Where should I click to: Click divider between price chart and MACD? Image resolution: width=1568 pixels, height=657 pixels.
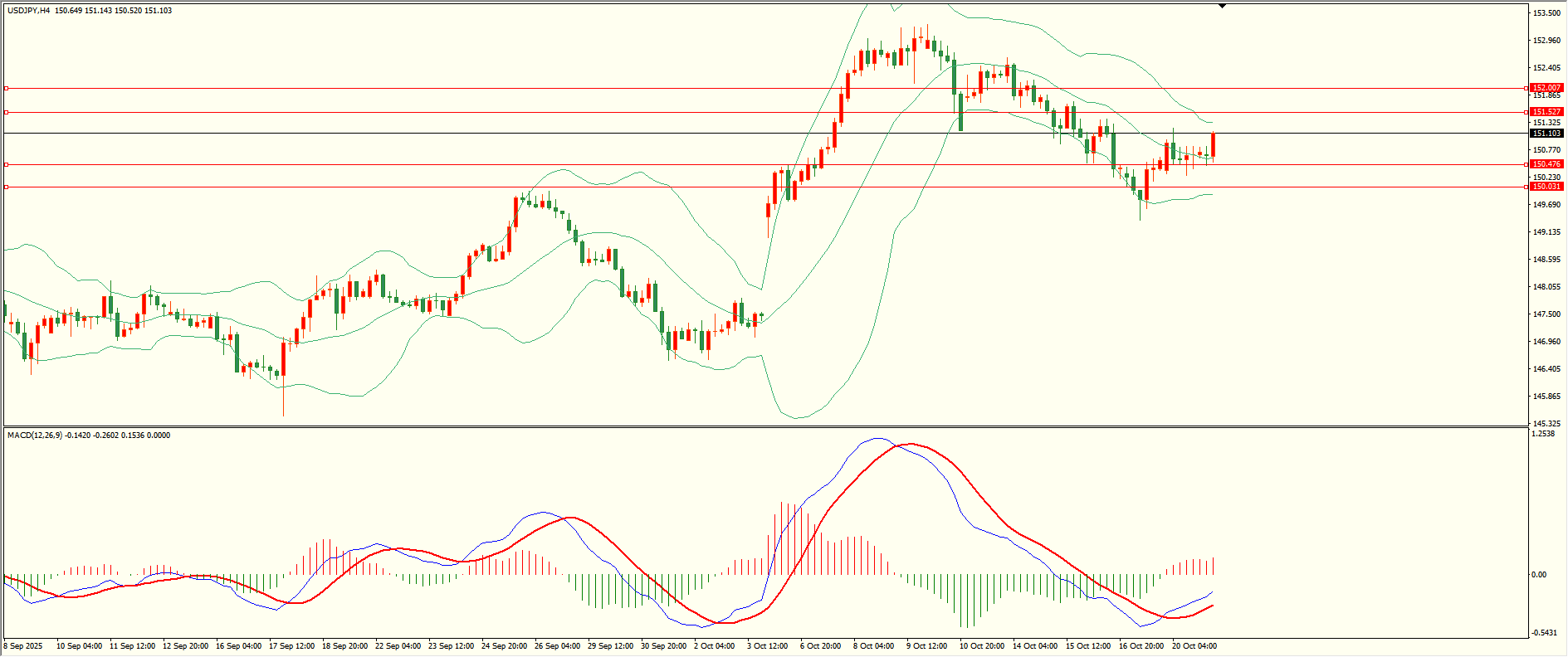(x=764, y=427)
